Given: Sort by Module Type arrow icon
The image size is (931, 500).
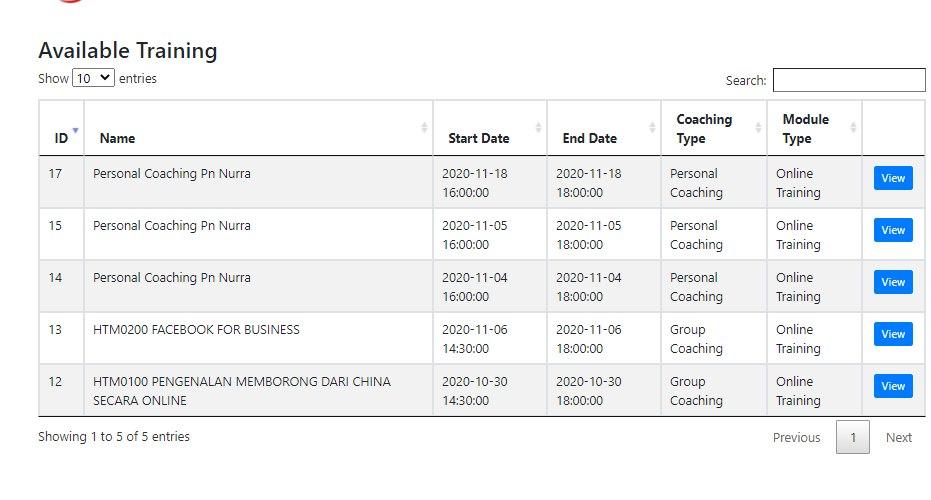Looking at the screenshot, I should (853, 128).
